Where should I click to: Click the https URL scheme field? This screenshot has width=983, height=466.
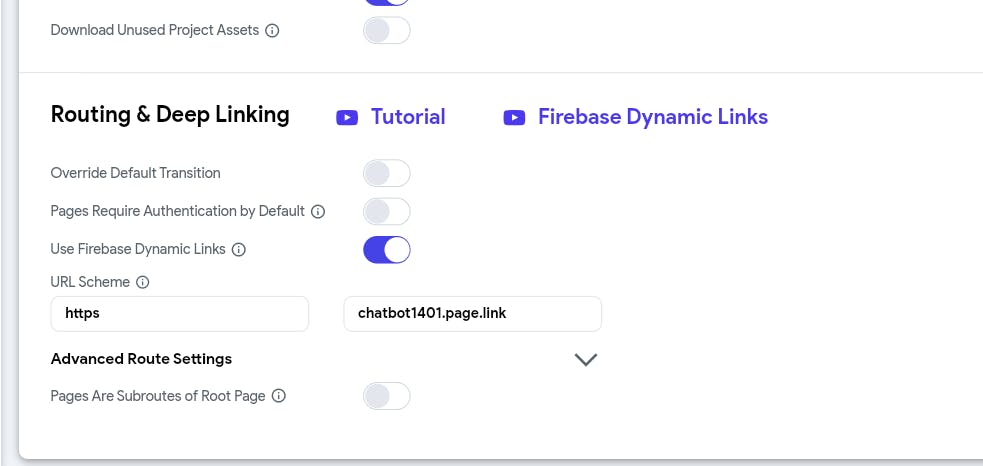[179, 313]
